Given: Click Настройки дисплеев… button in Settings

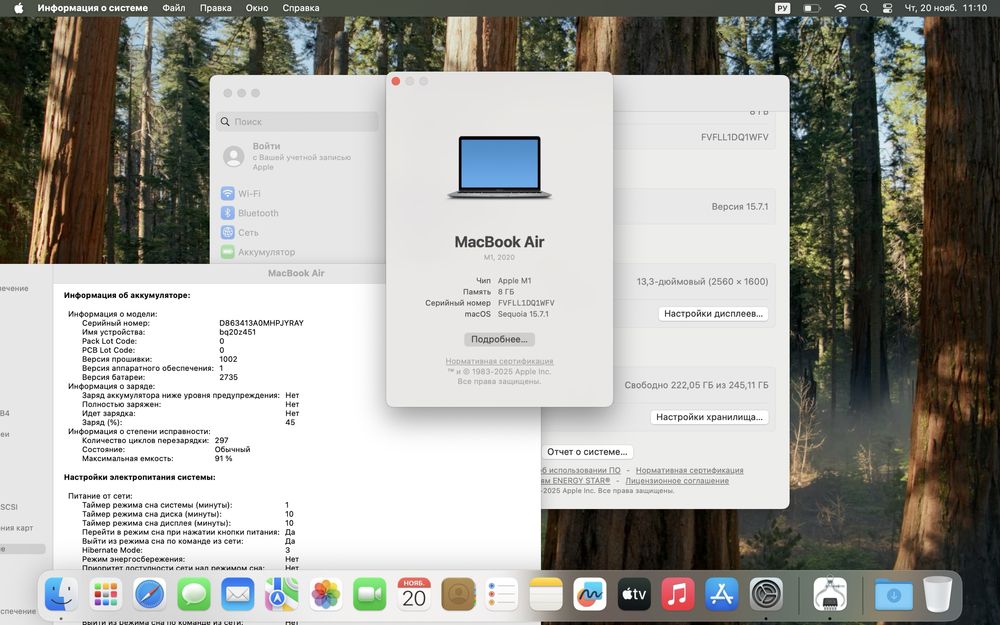Looking at the screenshot, I should (713, 314).
